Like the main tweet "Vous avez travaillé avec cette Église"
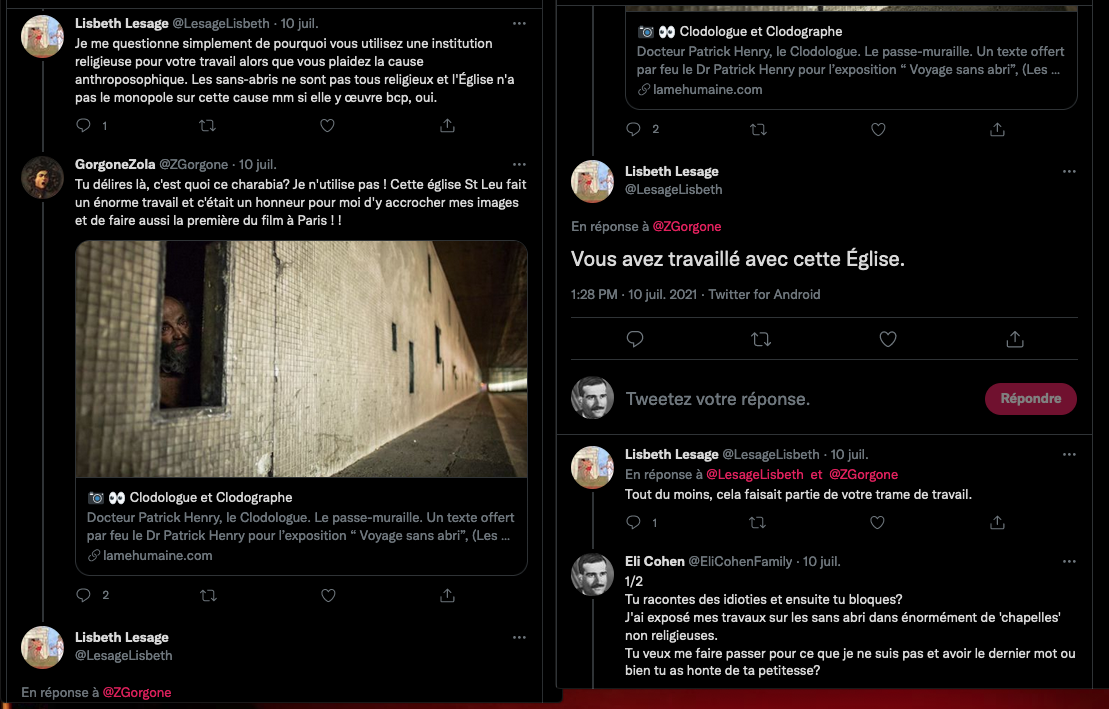 (887, 339)
